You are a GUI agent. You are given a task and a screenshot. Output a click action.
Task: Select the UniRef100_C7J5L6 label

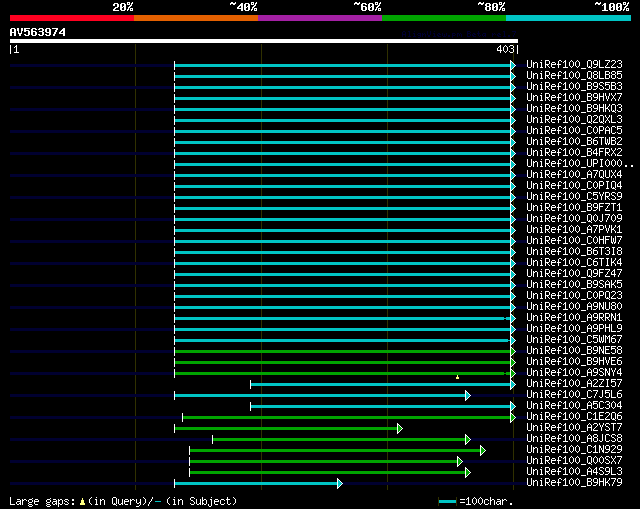(574, 395)
